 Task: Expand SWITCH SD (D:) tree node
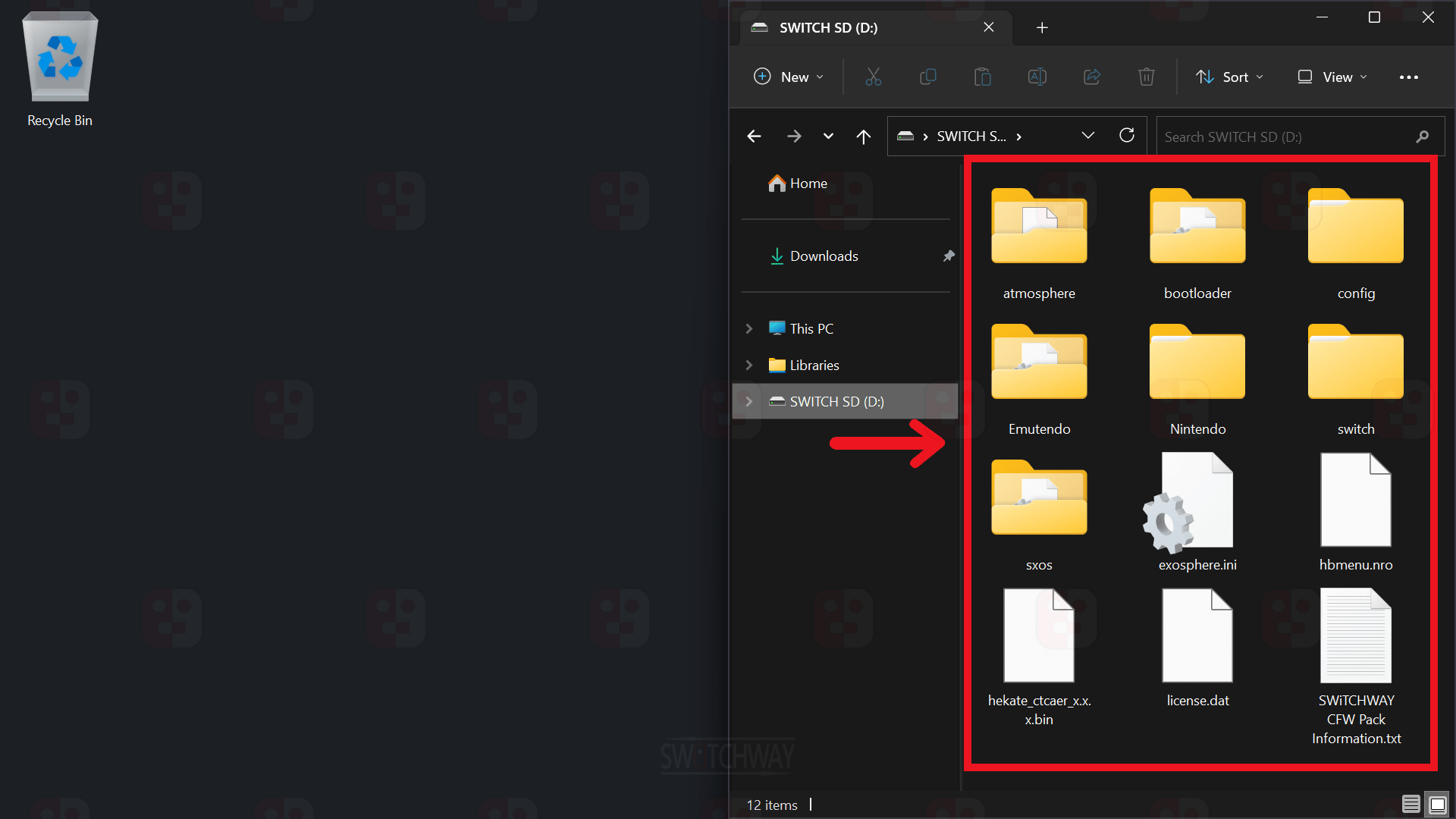click(749, 401)
